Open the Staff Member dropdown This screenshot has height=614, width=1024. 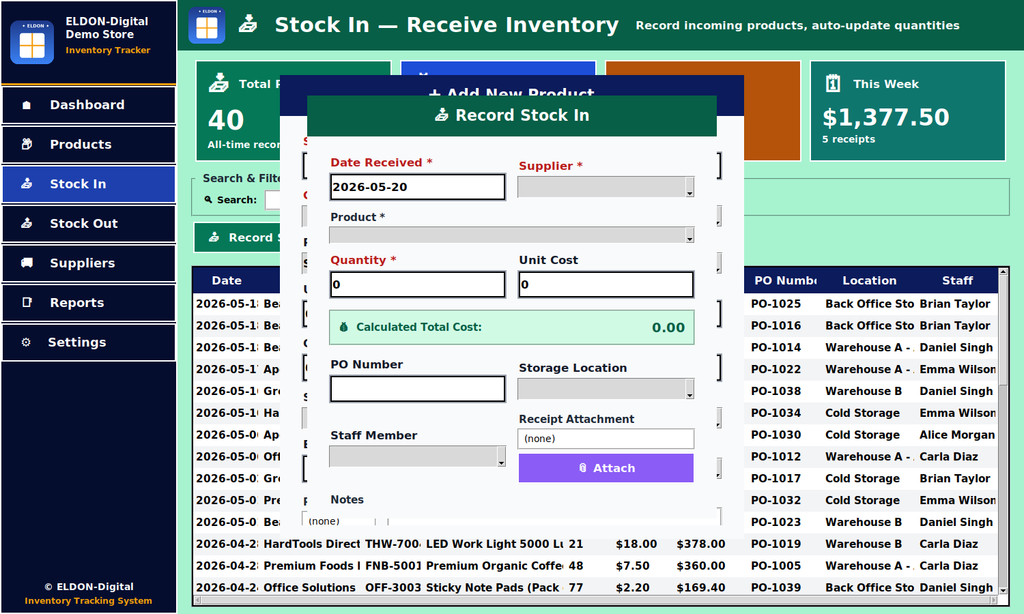pos(417,457)
